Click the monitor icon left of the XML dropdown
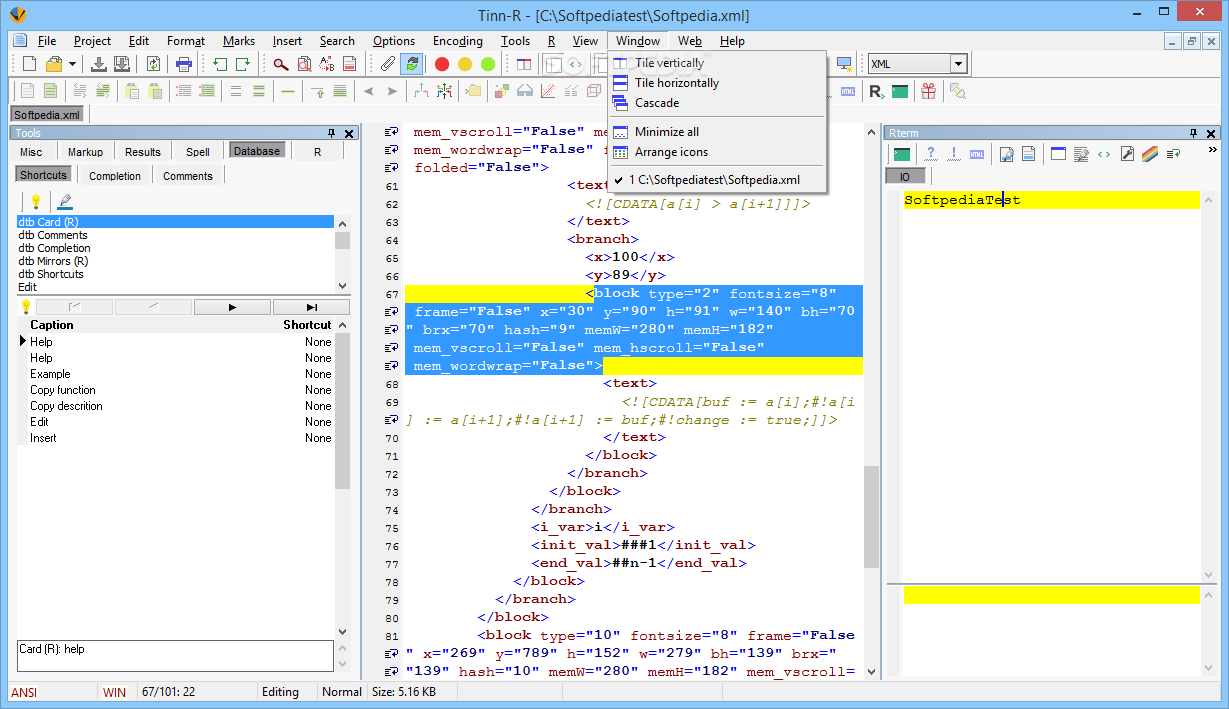The width and height of the screenshot is (1229, 709). point(844,64)
